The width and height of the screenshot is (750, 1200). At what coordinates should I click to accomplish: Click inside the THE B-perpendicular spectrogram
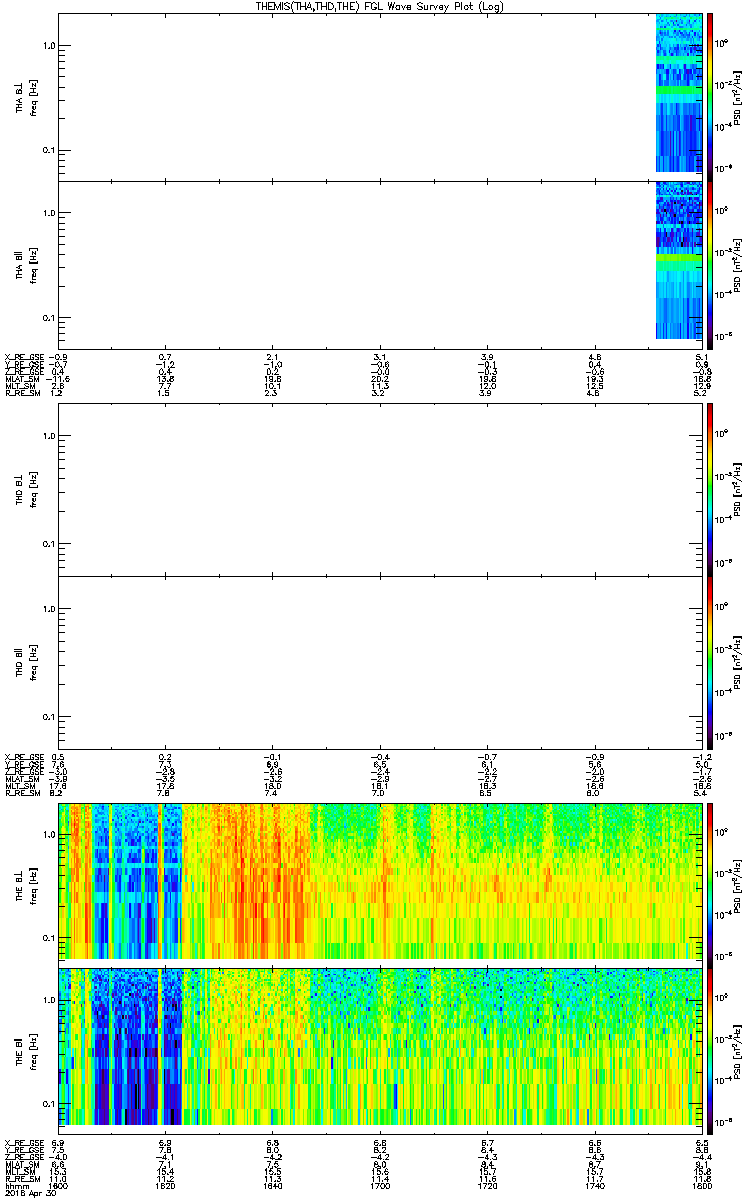(380, 880)
